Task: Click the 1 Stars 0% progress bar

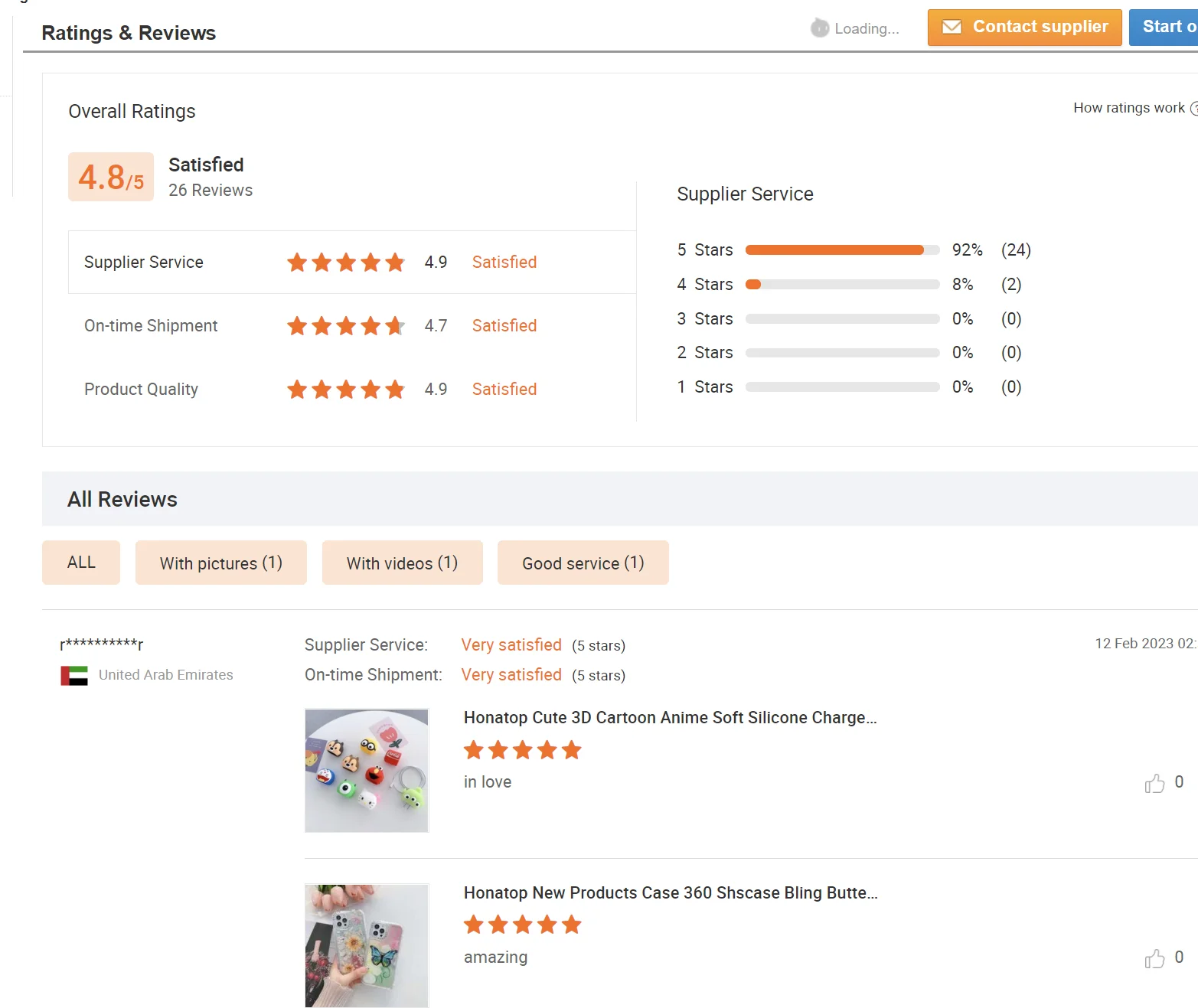Action: click(x=842, y=387)
